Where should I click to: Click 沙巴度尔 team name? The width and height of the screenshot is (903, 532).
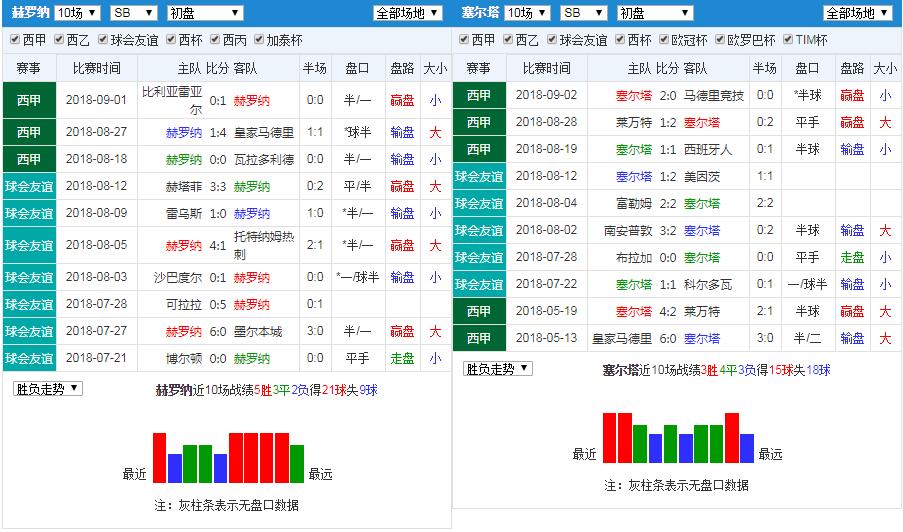[x=178, y=278]
